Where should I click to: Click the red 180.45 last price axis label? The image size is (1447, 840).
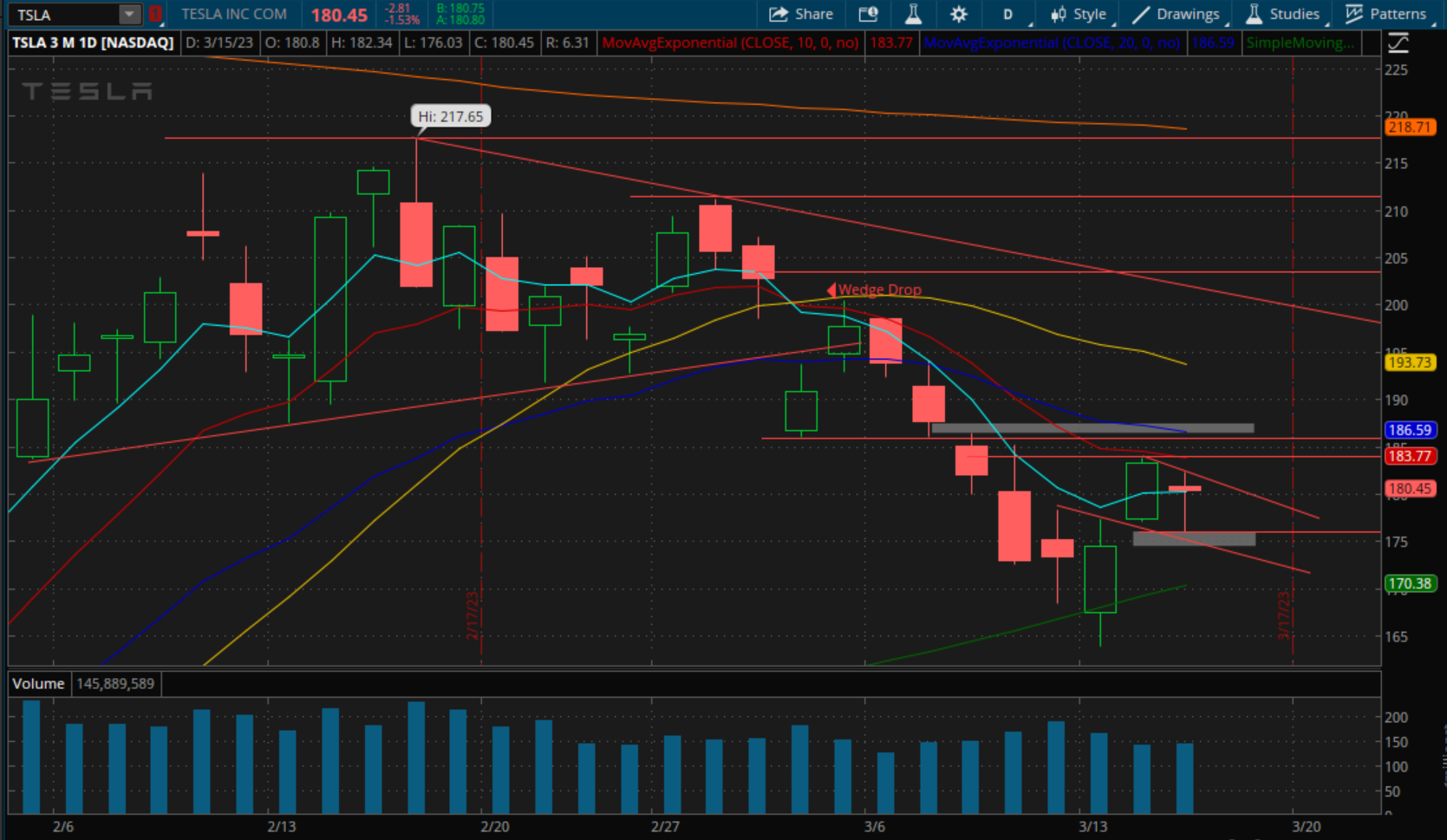(1409, 489)
